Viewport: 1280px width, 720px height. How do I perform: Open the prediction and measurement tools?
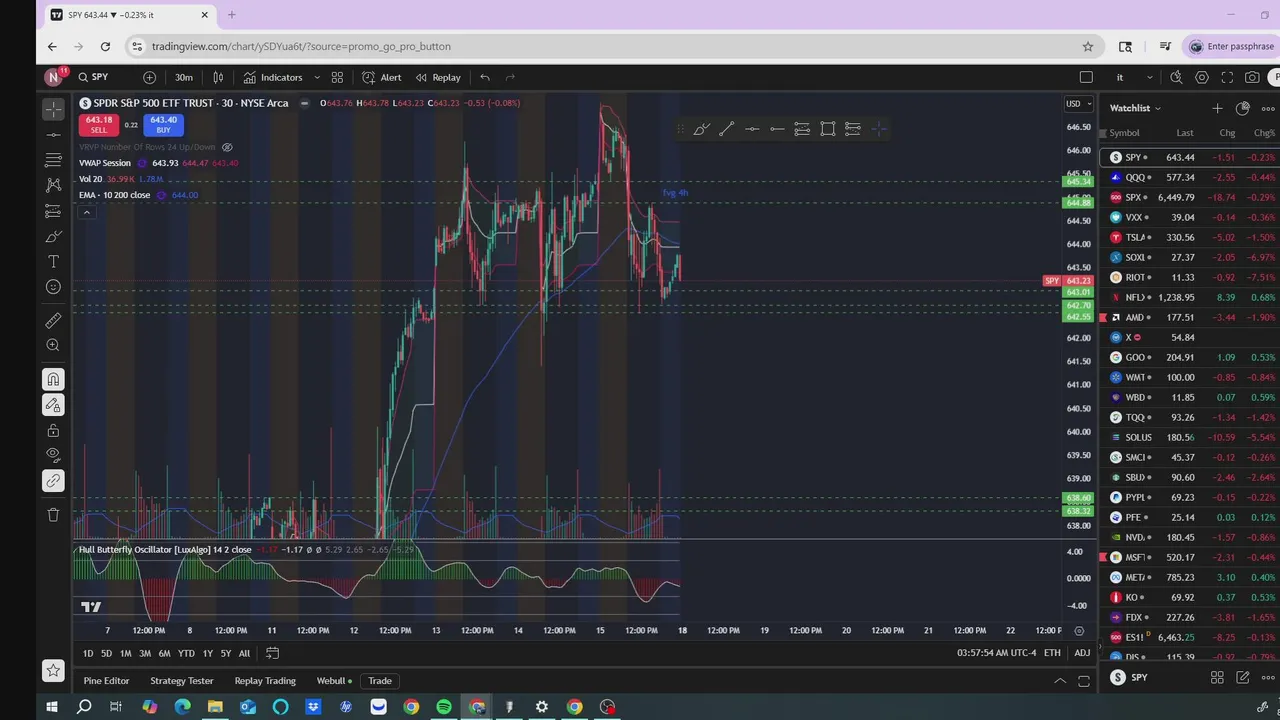(x=53, y=211)
